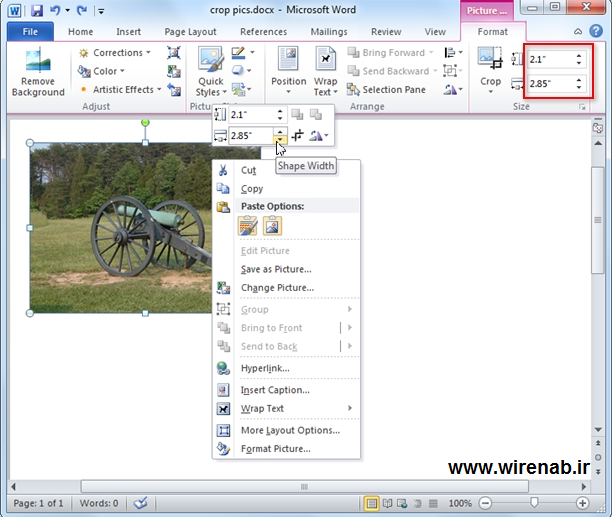Click Save icon in quick access toolbar

click(x=37, y=10)
